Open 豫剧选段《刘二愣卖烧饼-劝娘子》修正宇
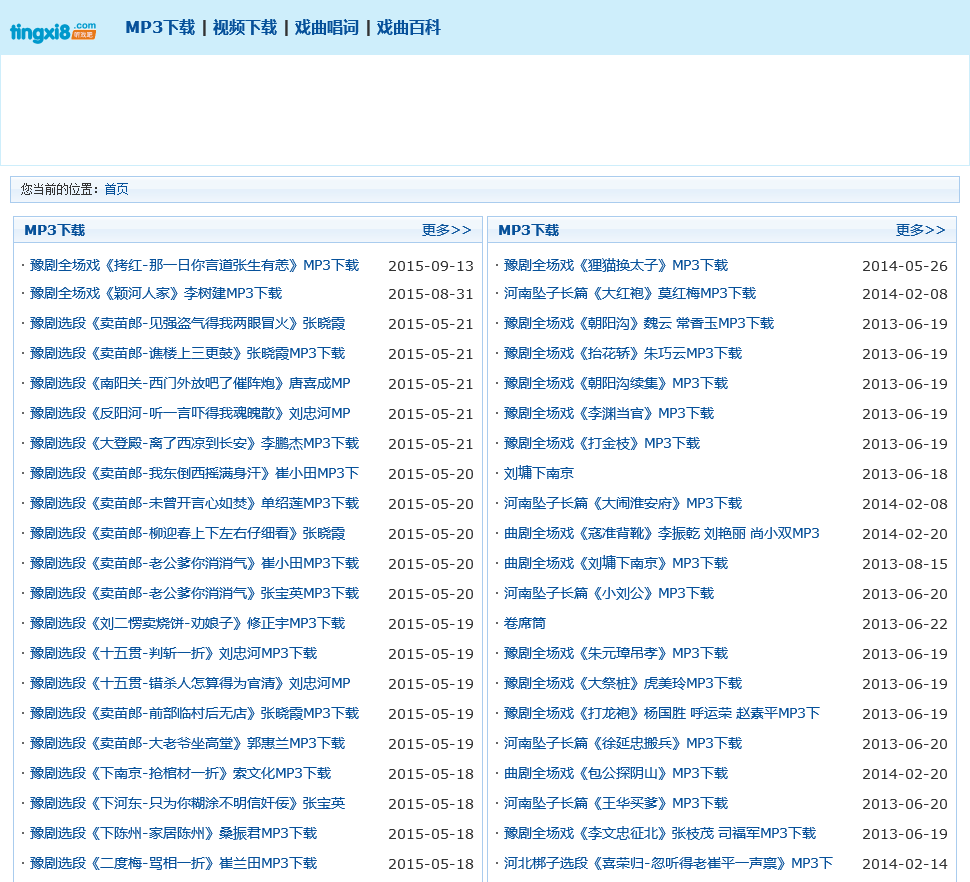Screen dimensions: 970x882 tap(187, 623)
